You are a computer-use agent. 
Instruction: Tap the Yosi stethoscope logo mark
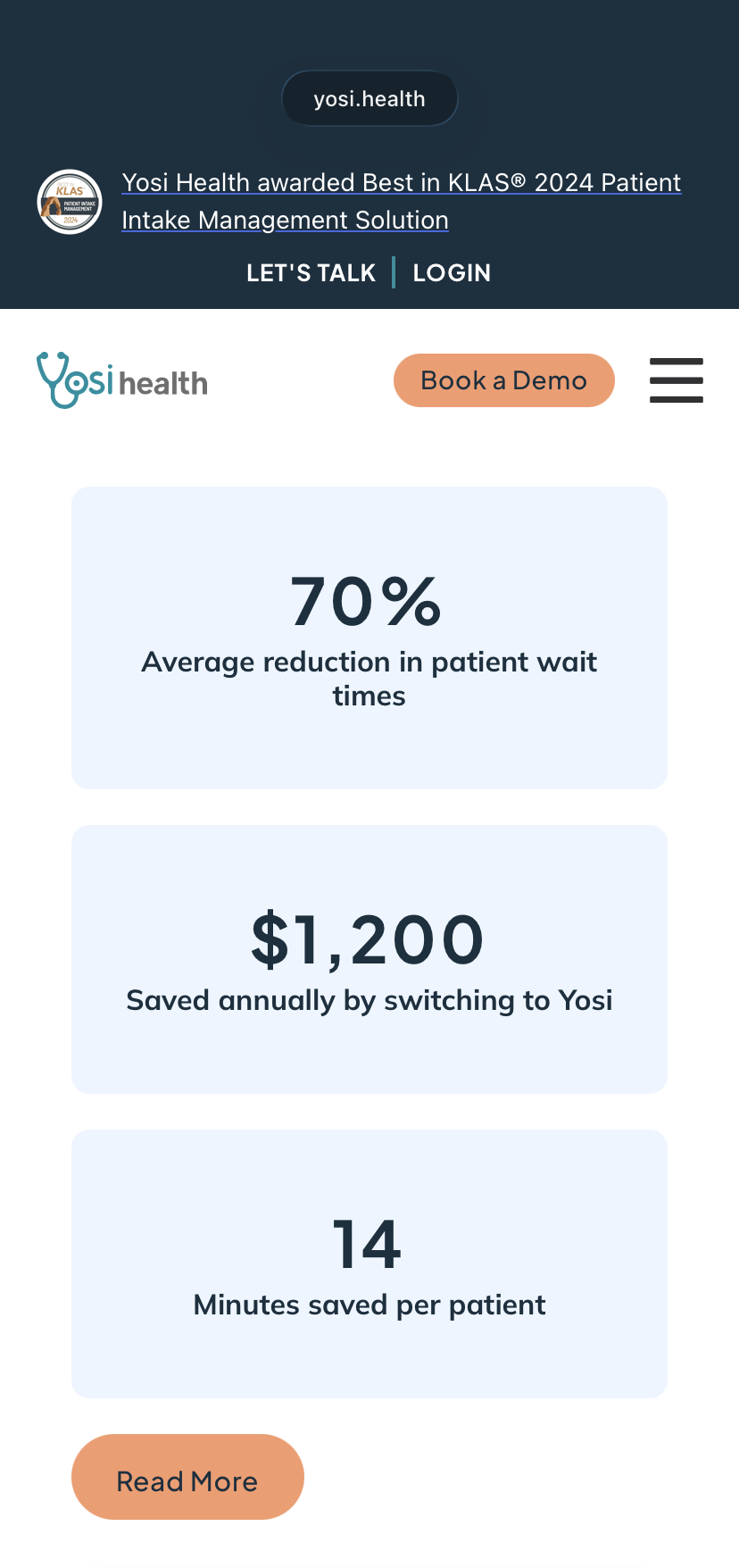pos(75,379)
